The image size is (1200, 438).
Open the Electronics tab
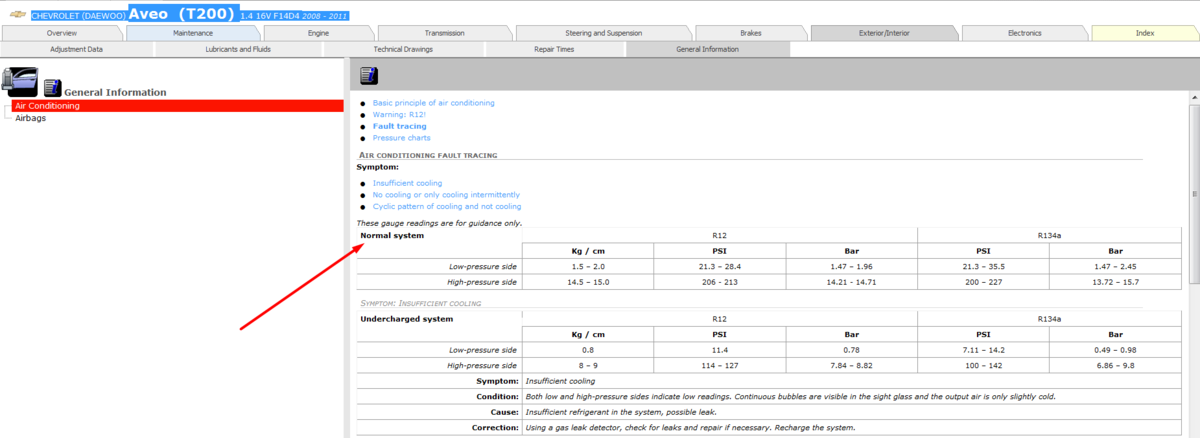[1024, 33]
